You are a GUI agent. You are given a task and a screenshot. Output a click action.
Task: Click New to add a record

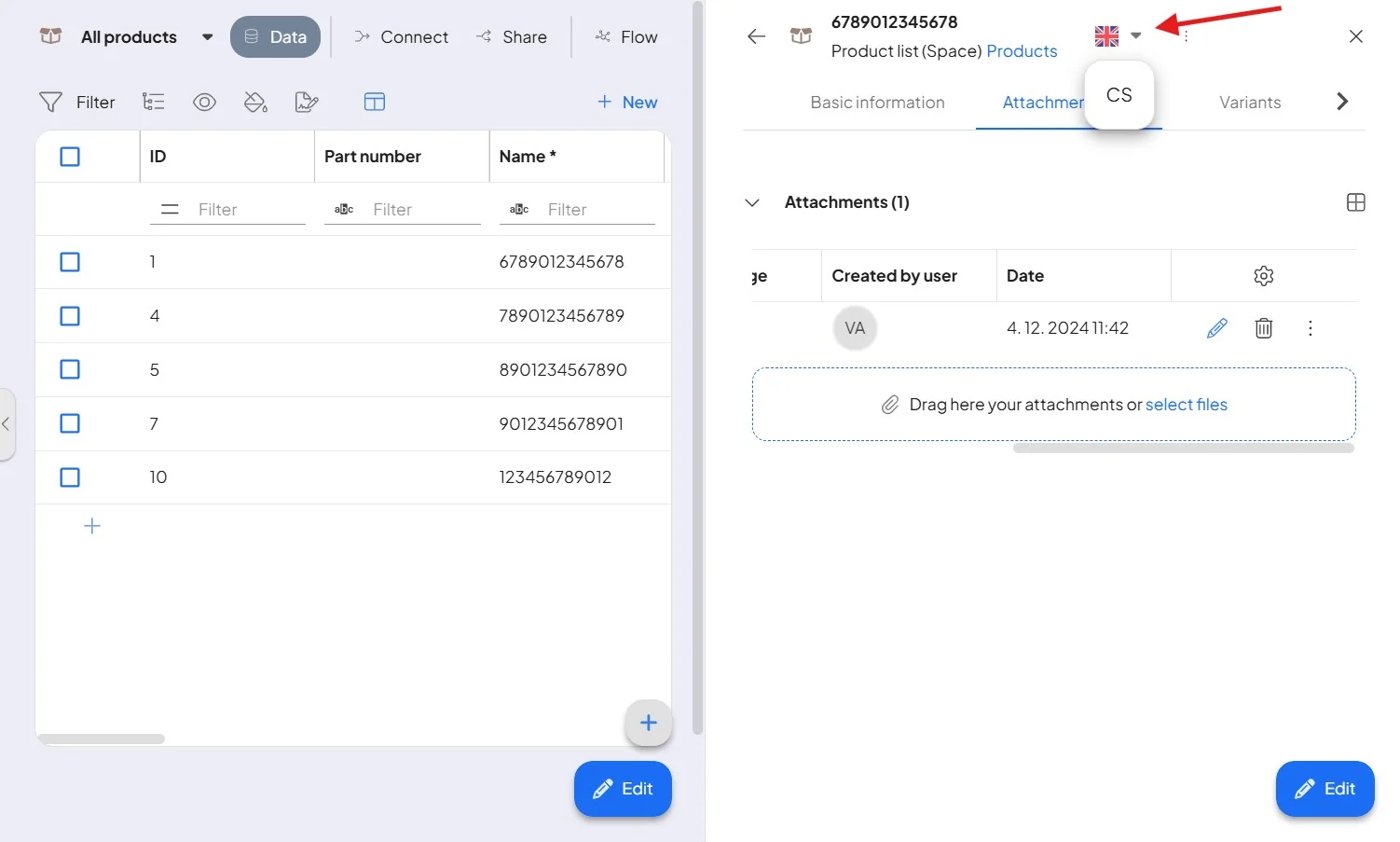click(x=627, y=103)
